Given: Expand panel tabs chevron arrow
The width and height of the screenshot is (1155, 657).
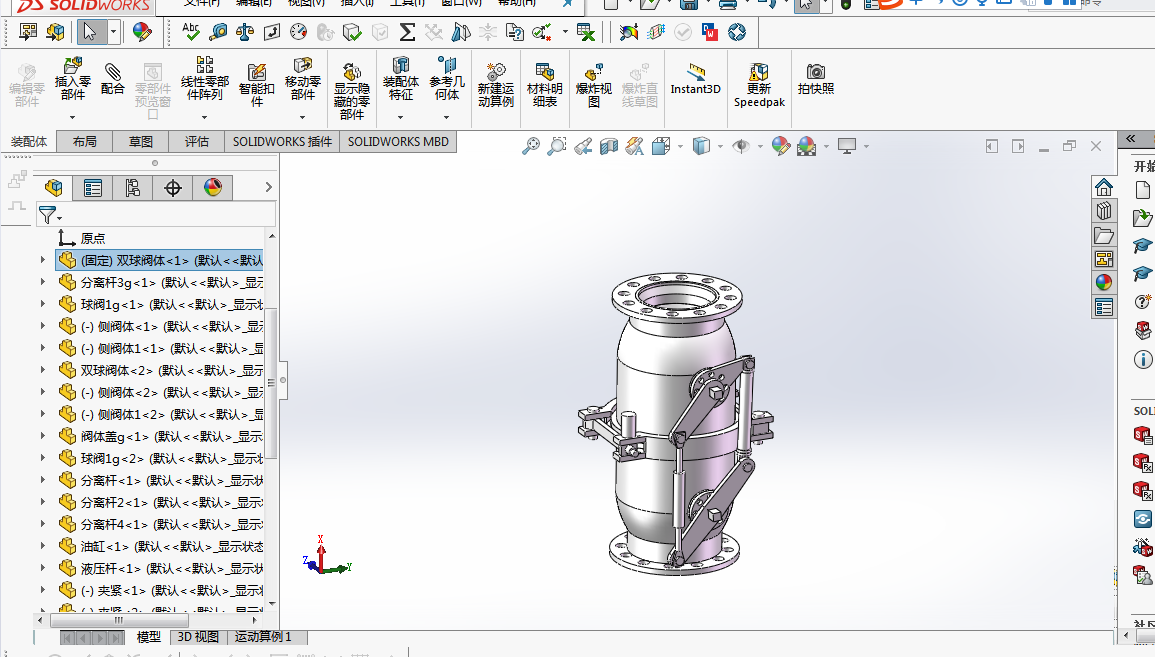Looking at the screenshot, I should [x=269, y=188].
